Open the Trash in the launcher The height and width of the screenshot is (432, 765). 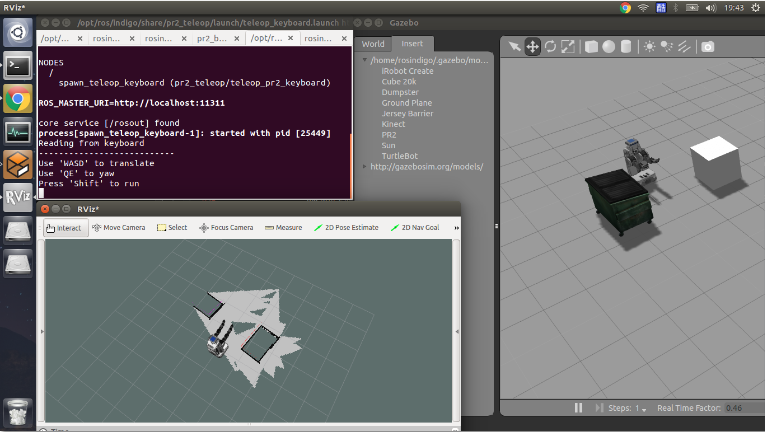point(18,412)
